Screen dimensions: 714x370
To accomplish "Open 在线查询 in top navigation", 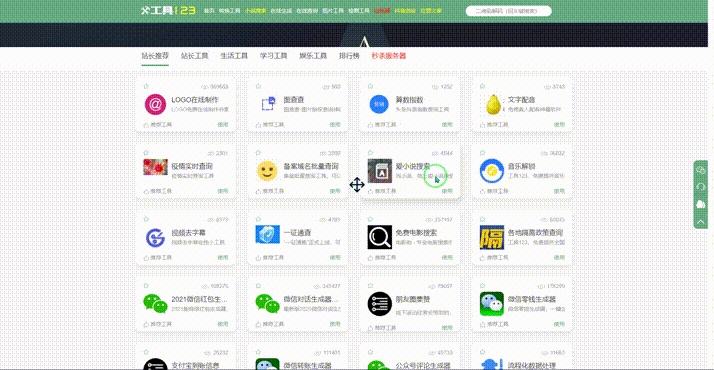I will pyautogui.click(x=307, y=10).
